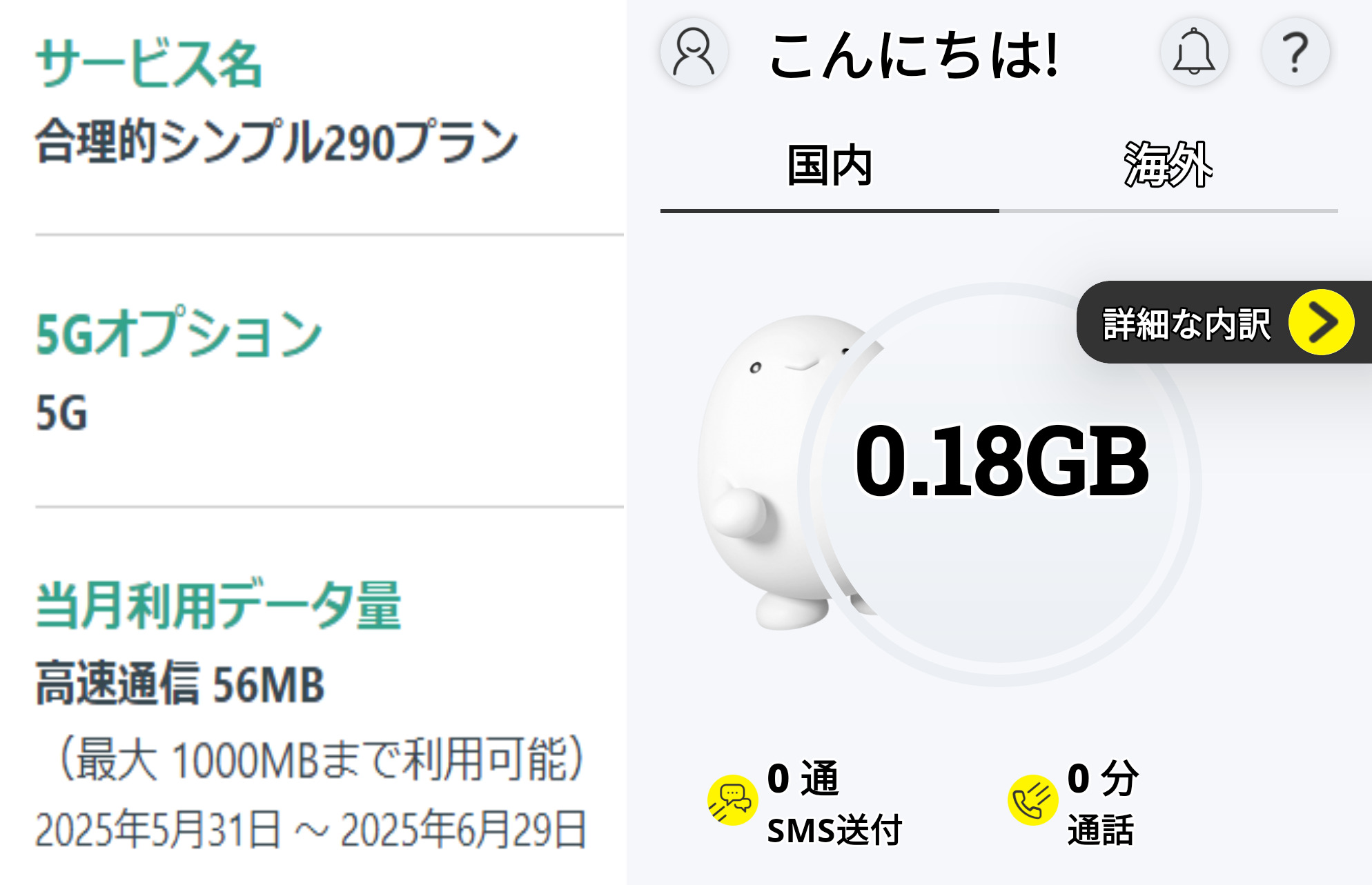Screen dimensions: 1372x885
Task: Click the 5Gオプション heading
Action: pos(179,333)
